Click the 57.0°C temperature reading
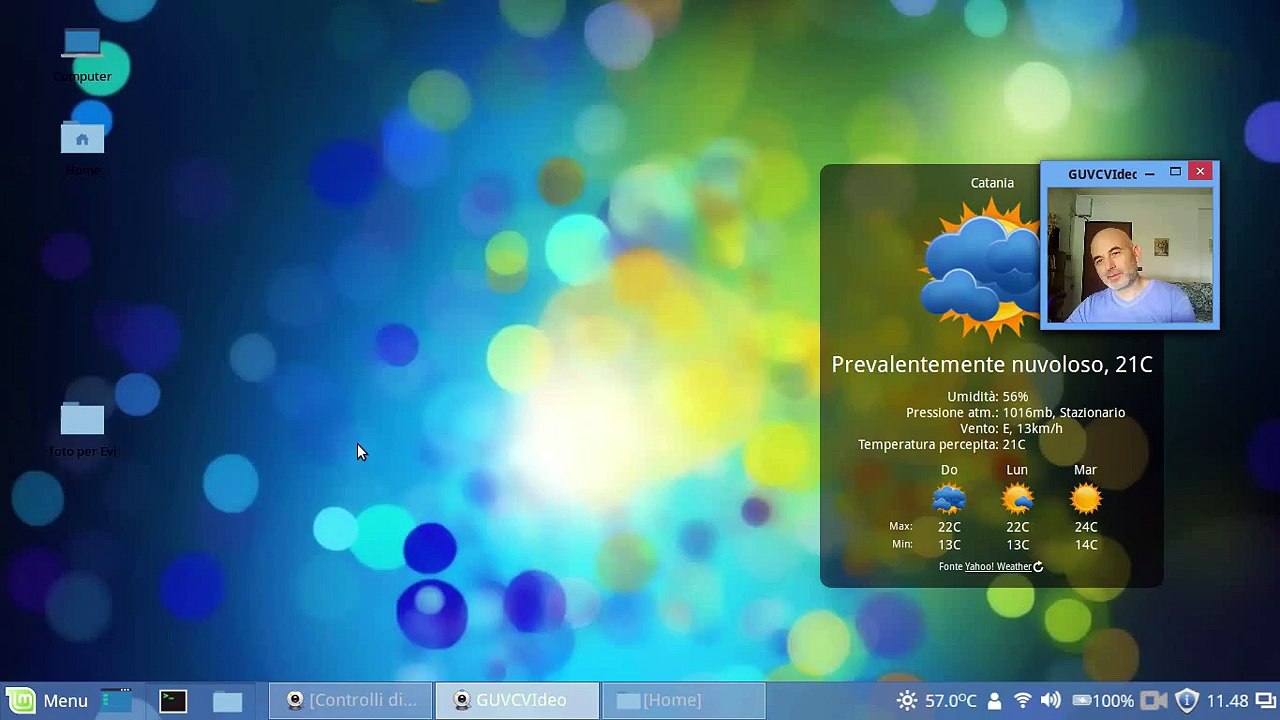1280x720 pixels. pos(950,701)
